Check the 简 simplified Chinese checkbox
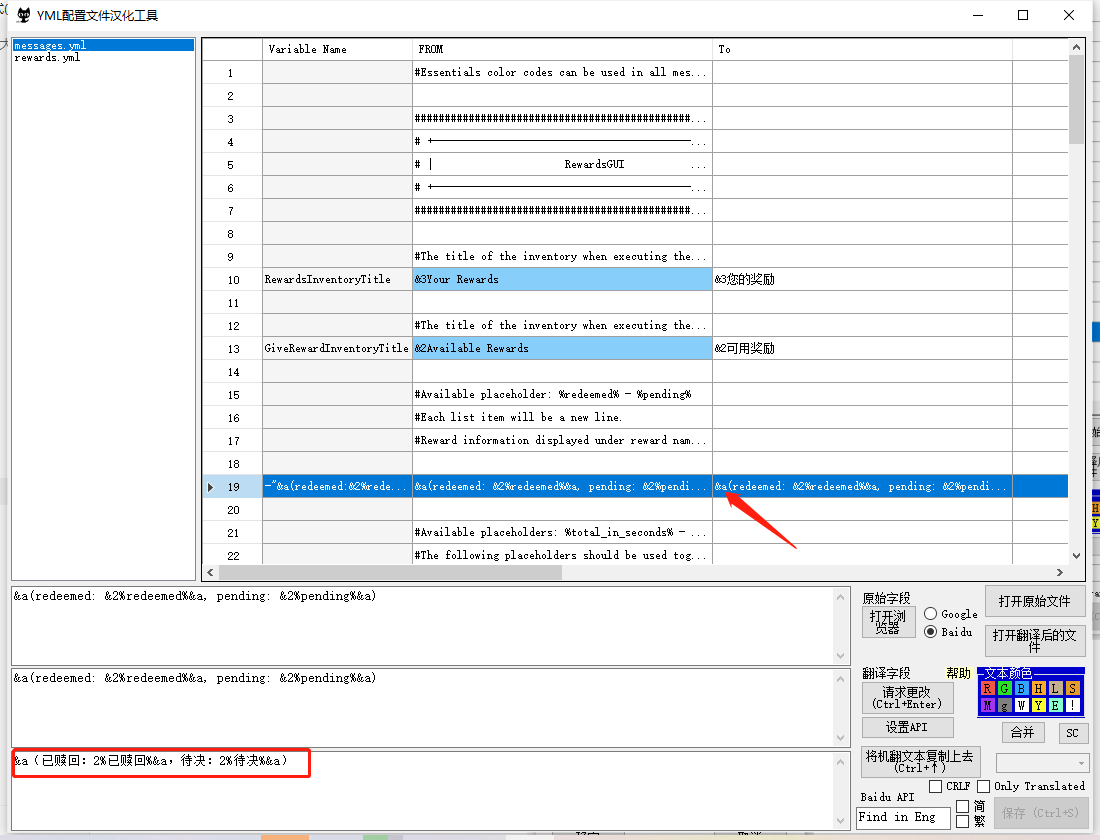Viewport: 1100px width, 840px height. coord(962,806)
